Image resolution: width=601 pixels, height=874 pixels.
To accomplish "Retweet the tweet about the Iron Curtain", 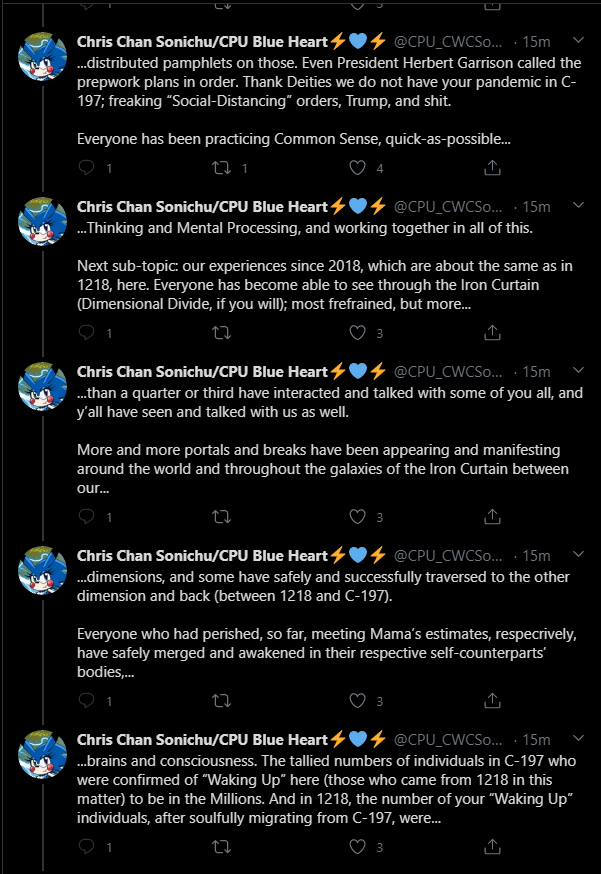I will pyautogui.click(x=222, y=333).
